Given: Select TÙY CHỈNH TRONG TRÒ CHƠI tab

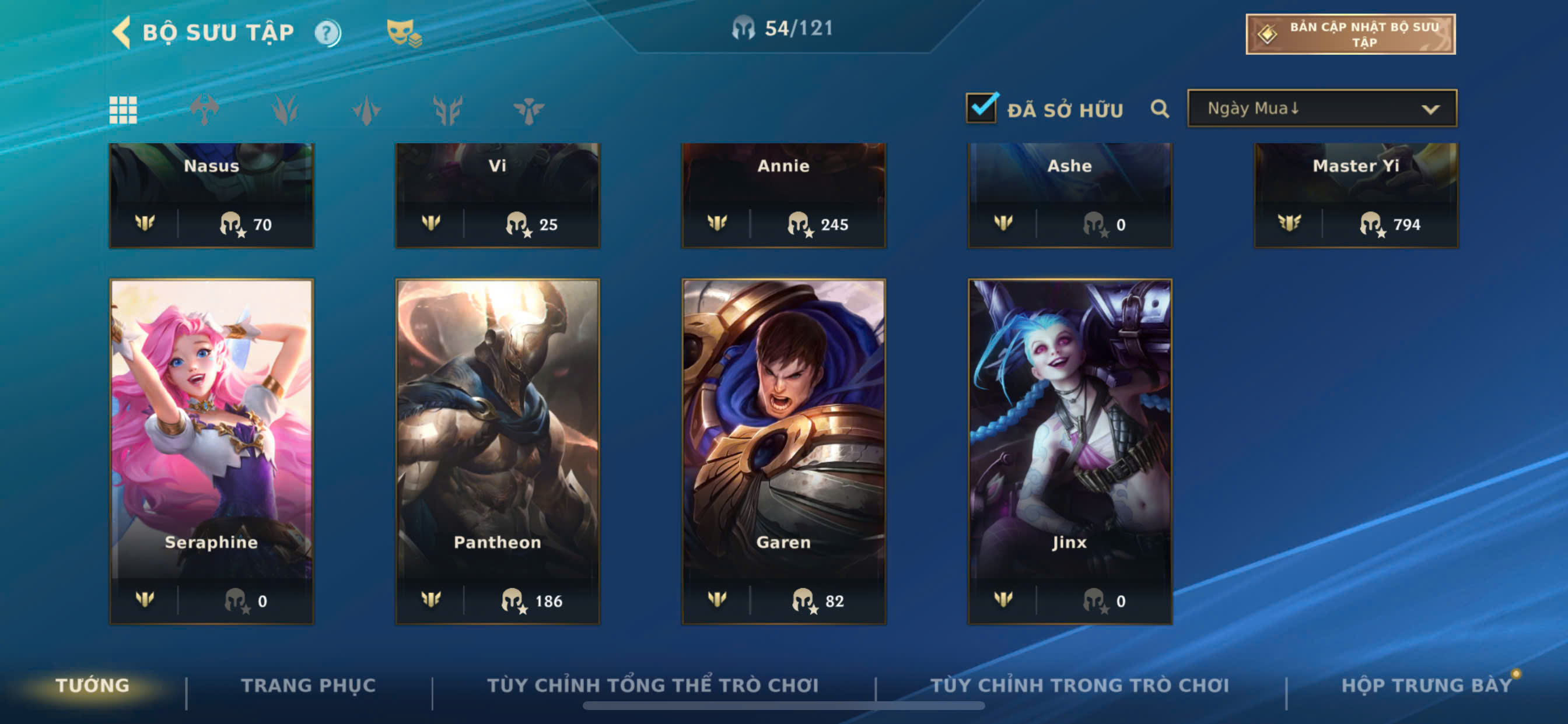Looking at the screenshot, I should [x=1080, y=685].
